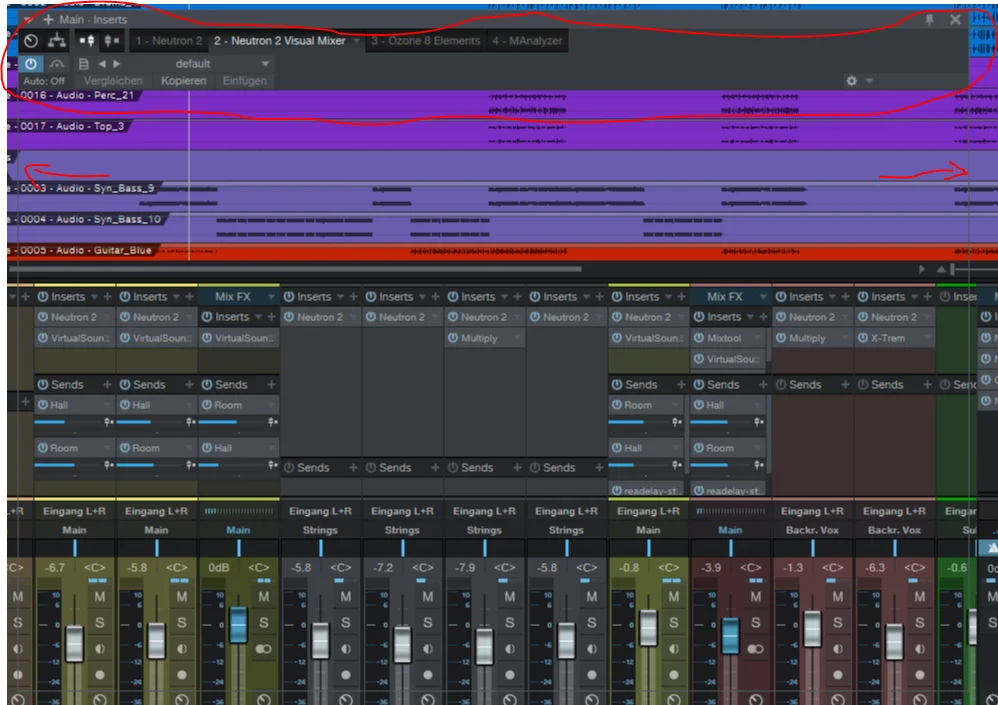Disable the X-Trem insert power button
Viewport: 998px width, 705px height.
click(x=862, y=338)
